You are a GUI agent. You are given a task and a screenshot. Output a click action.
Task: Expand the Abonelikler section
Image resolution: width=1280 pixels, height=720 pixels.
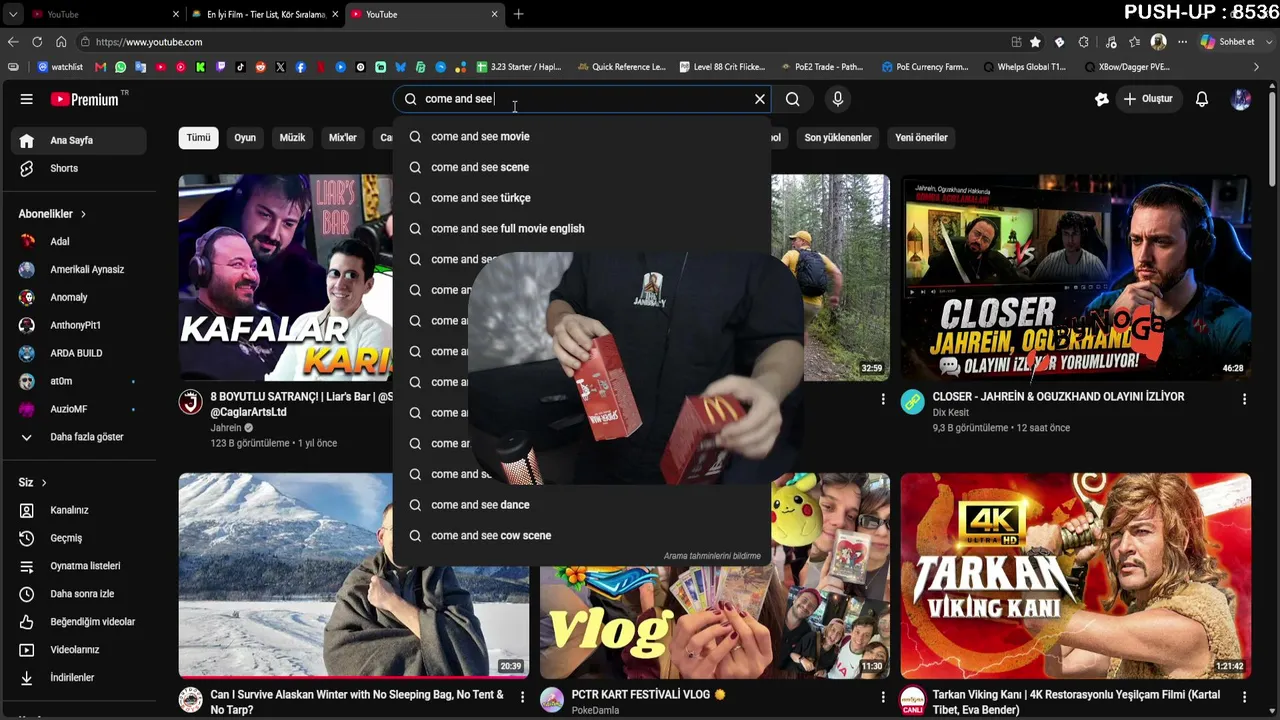[52, 214]
